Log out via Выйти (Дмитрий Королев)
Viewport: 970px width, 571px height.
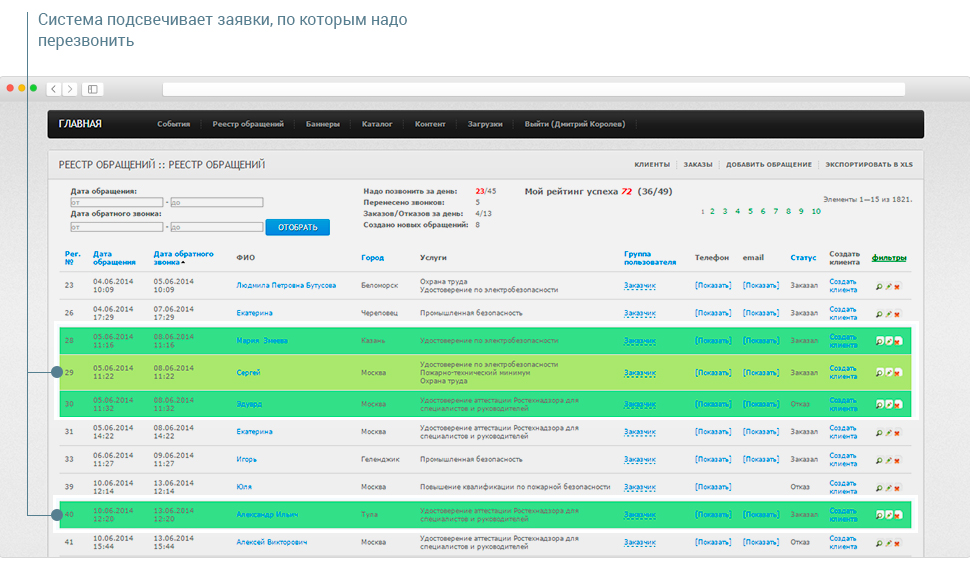(575, 124)
